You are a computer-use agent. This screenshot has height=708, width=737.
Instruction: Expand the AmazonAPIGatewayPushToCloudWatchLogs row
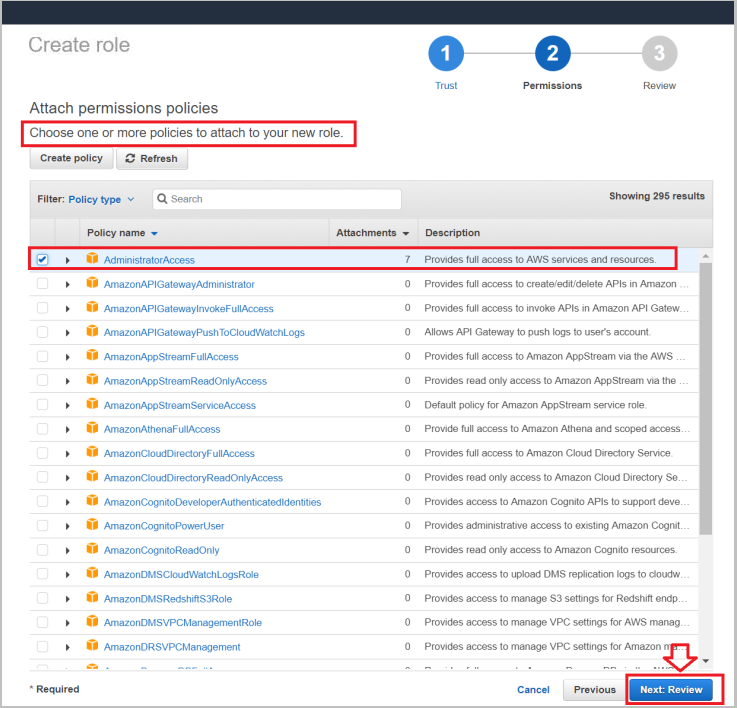pyautogui.click(x=68, y=333)
